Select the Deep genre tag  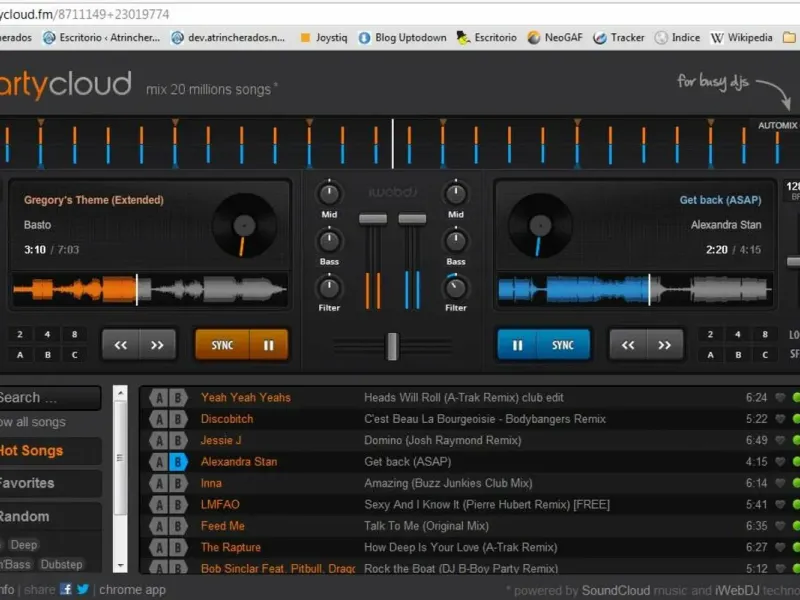(x=24, y=545)
